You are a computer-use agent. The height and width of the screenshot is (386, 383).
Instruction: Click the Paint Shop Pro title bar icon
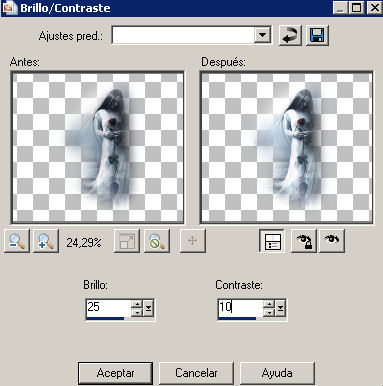(x=9, y=7)
